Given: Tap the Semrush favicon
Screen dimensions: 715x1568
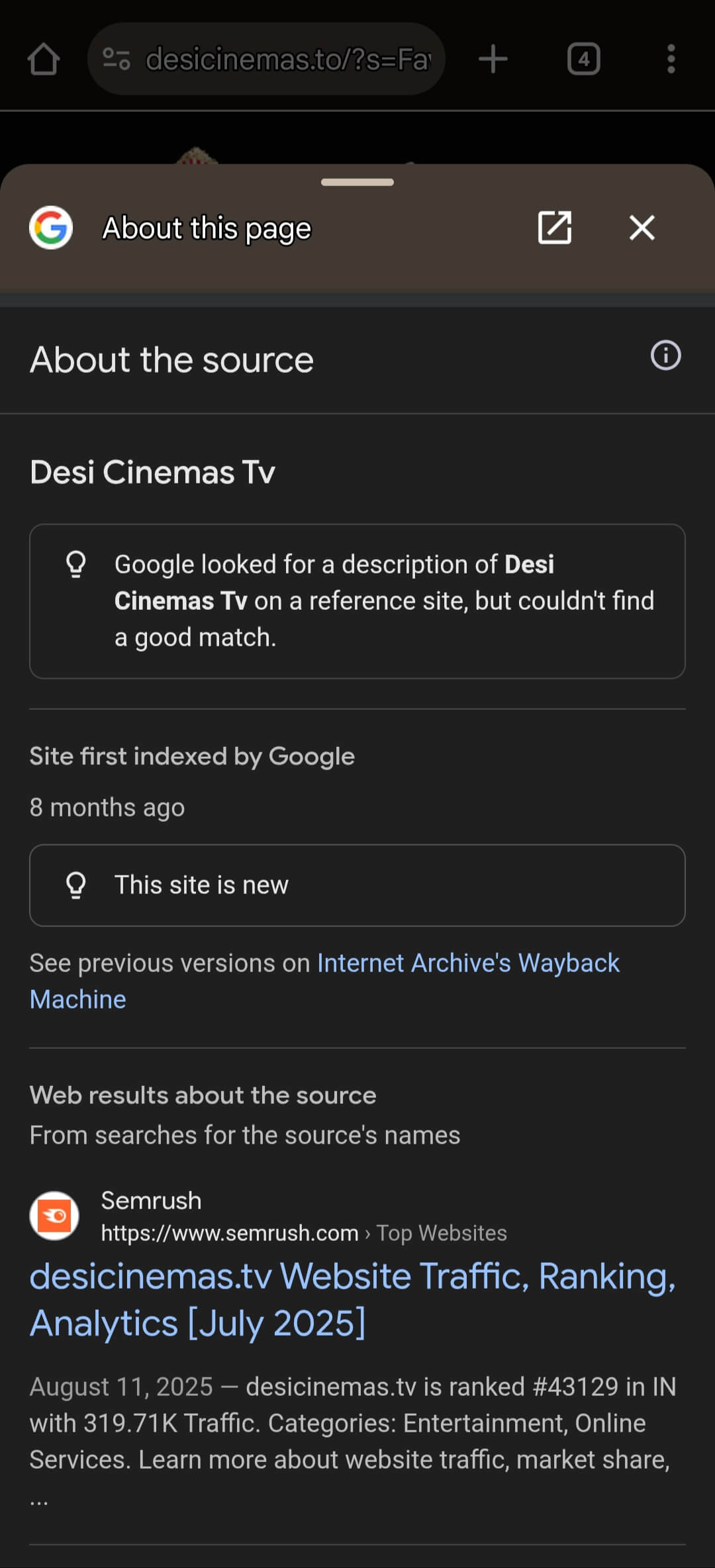Looking at the screenshot, I should [x=54, y=1216].
